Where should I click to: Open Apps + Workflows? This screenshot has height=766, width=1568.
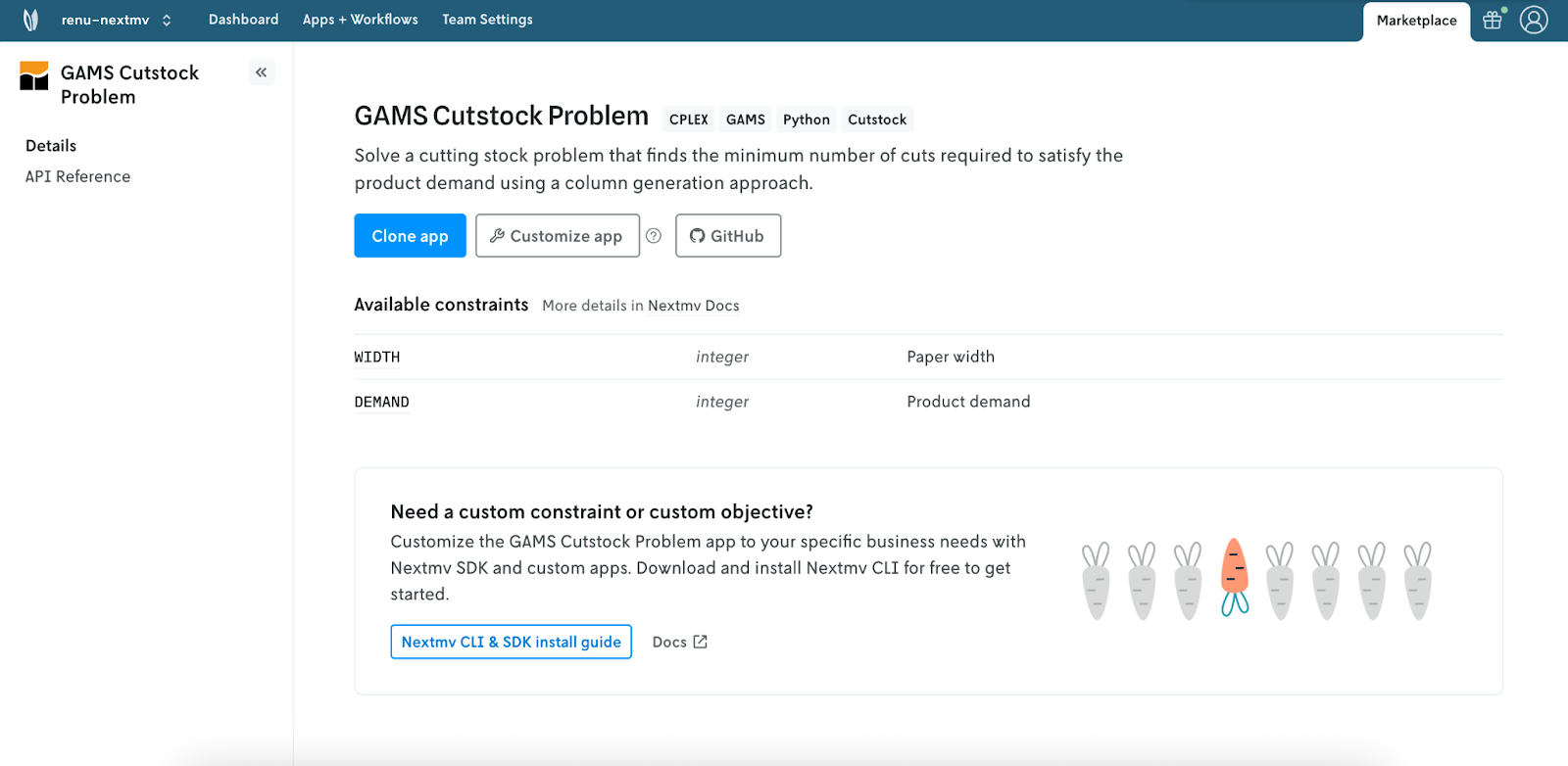(360, 20)
